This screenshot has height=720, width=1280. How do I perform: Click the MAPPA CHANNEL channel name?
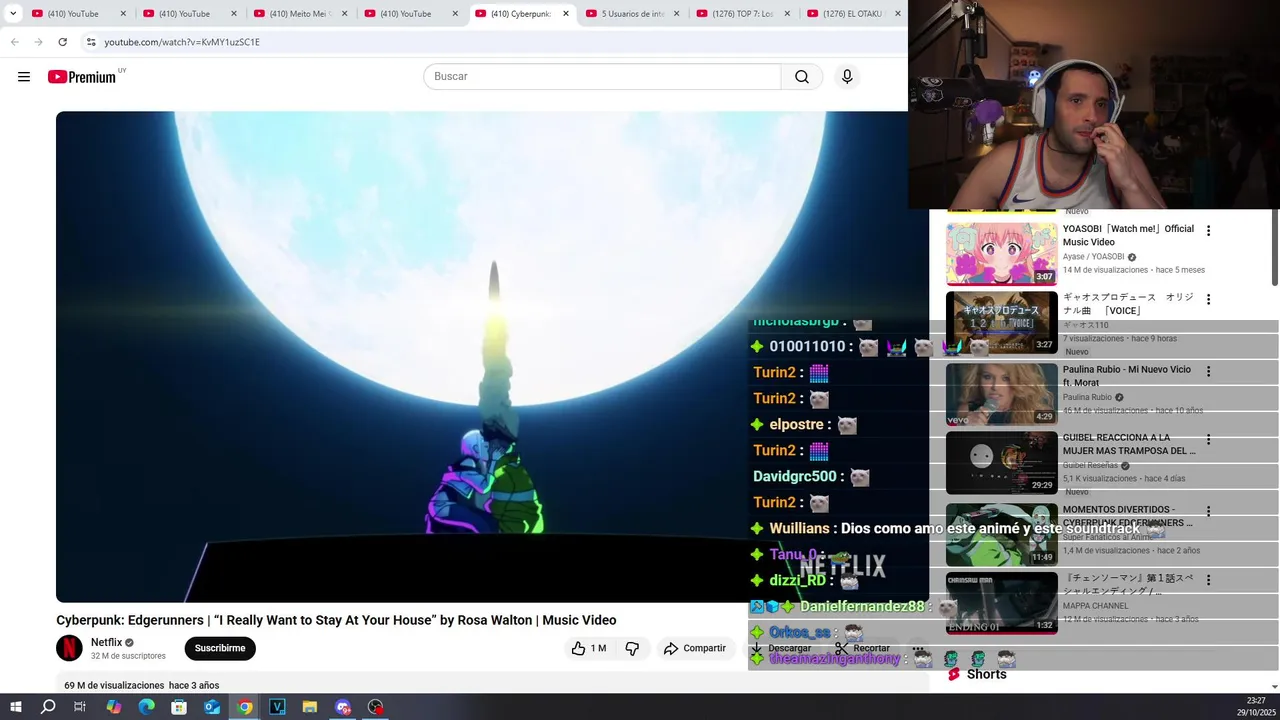pos(1095,606)
